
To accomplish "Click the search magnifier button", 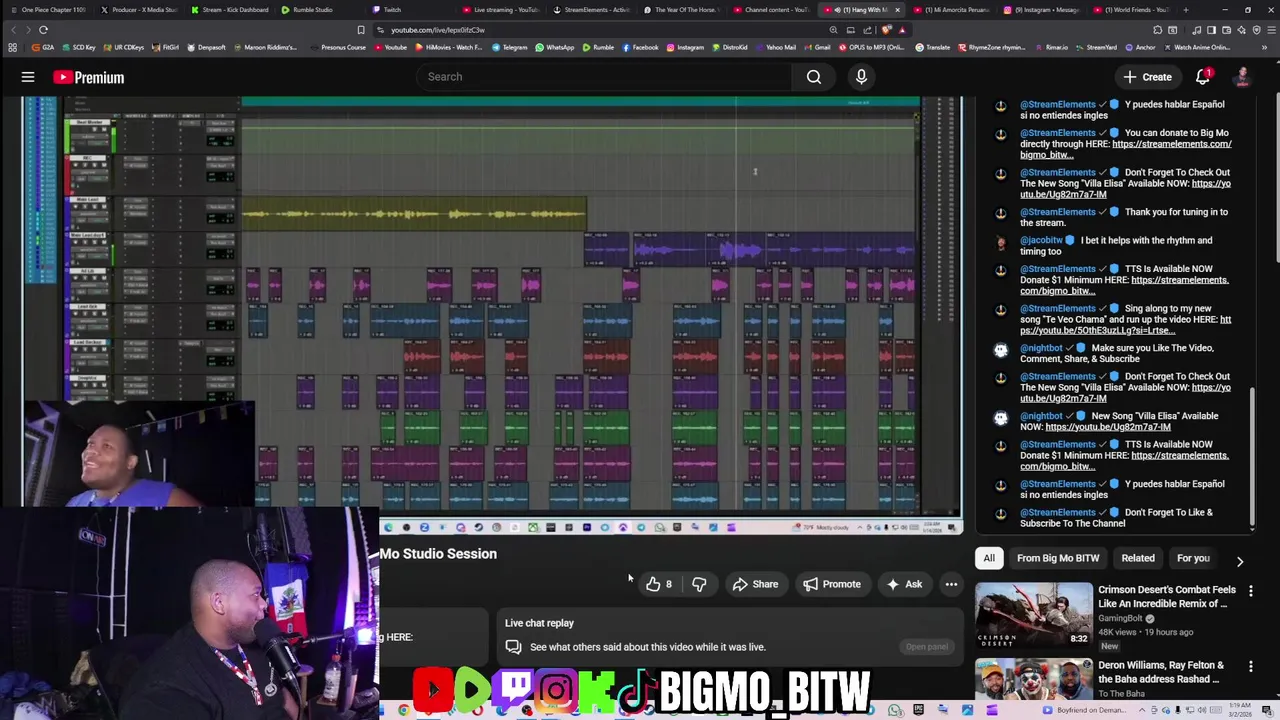I will pyautogui.click(x=814, y=77).
